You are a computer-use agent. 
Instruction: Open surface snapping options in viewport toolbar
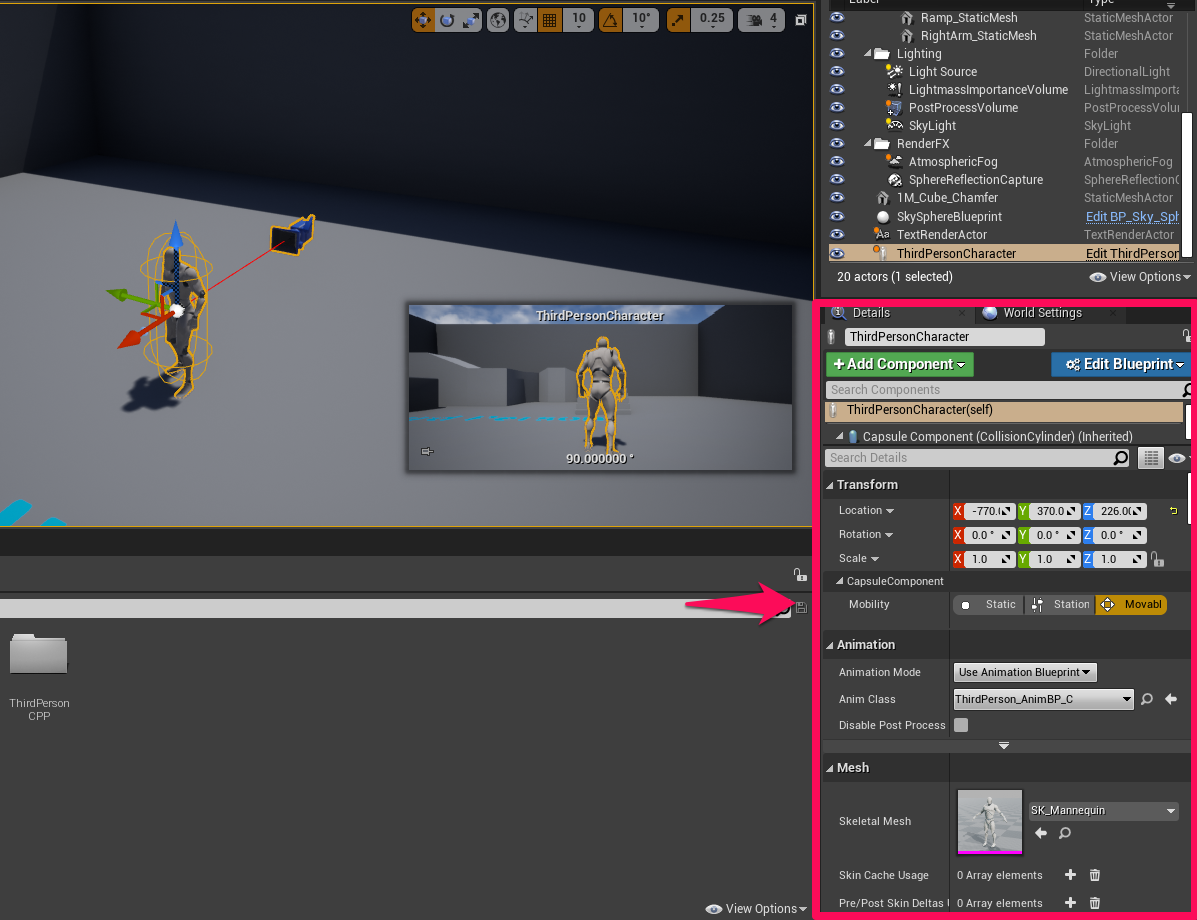(x=525, y=20)
